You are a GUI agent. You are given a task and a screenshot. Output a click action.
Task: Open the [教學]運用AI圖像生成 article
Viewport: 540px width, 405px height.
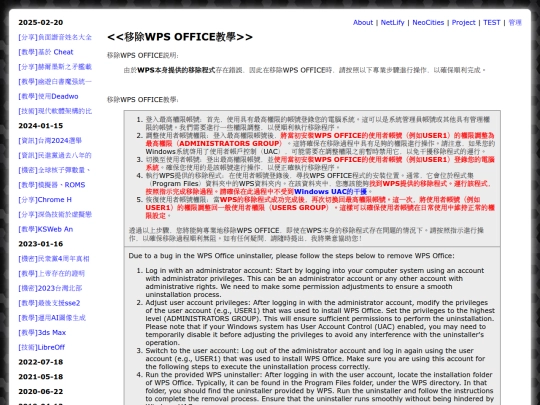[52, 318]
